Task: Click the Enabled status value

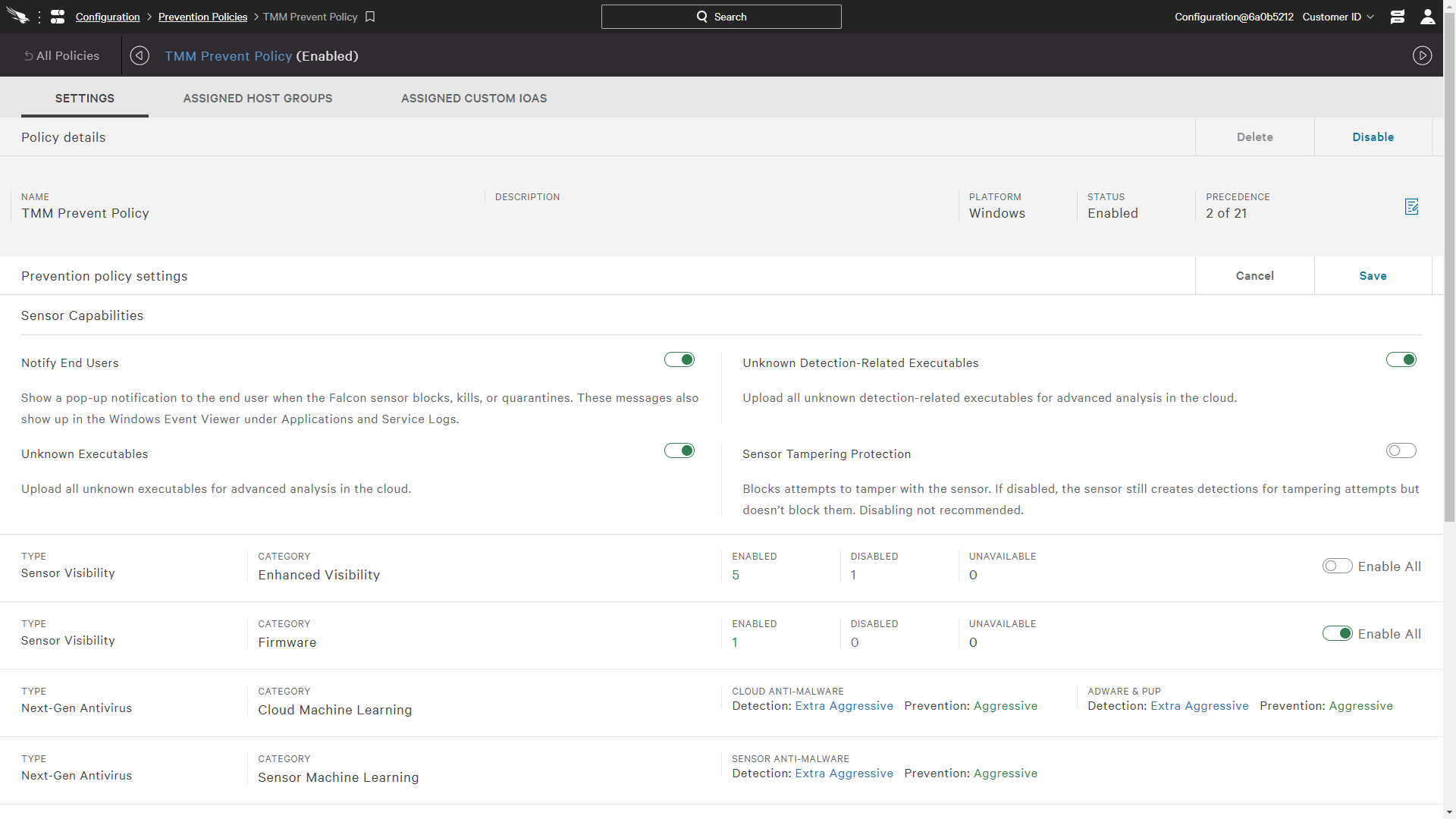Action: (x=1112, y=213)
